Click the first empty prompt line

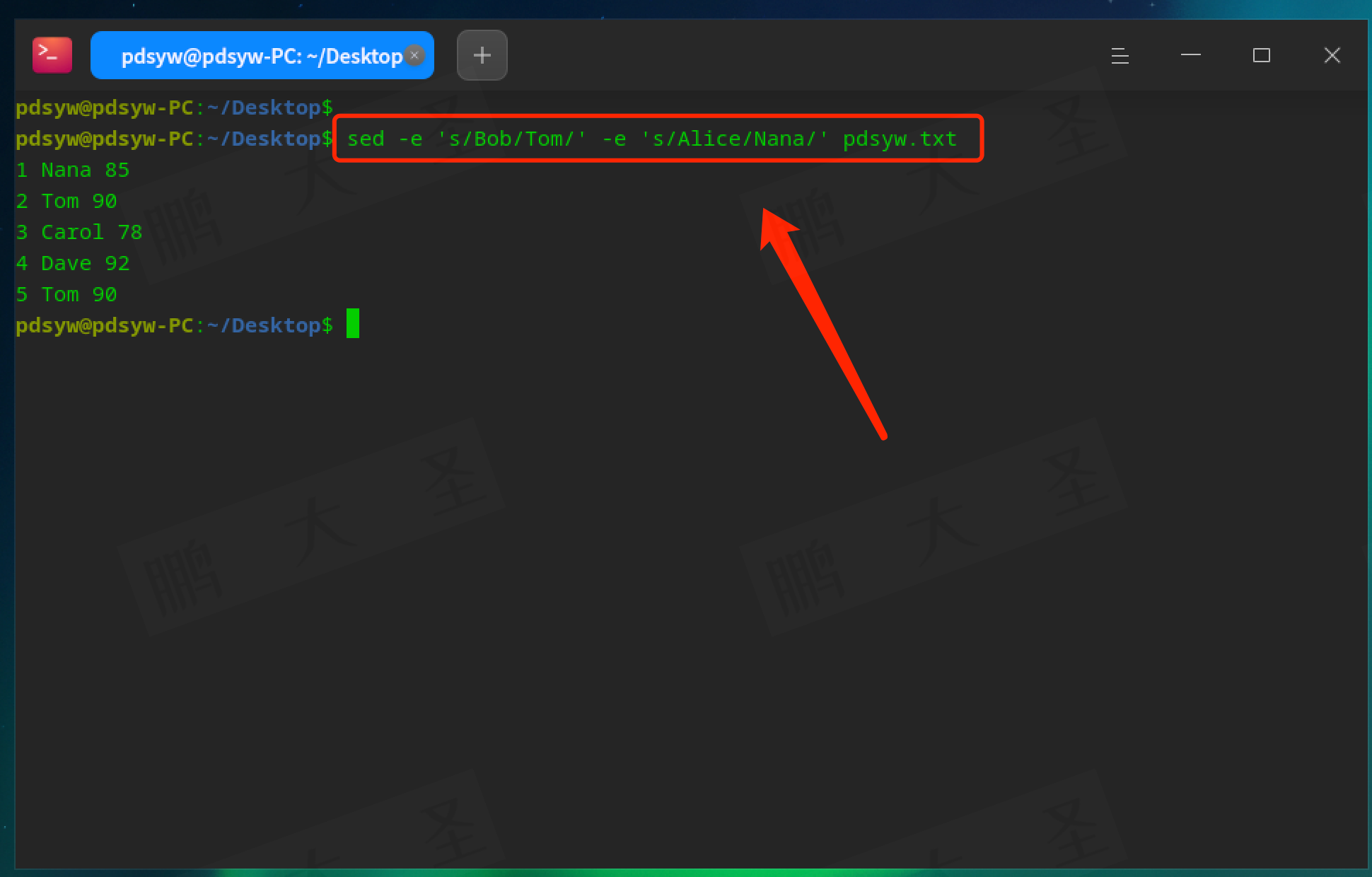(x=174, y=108)
